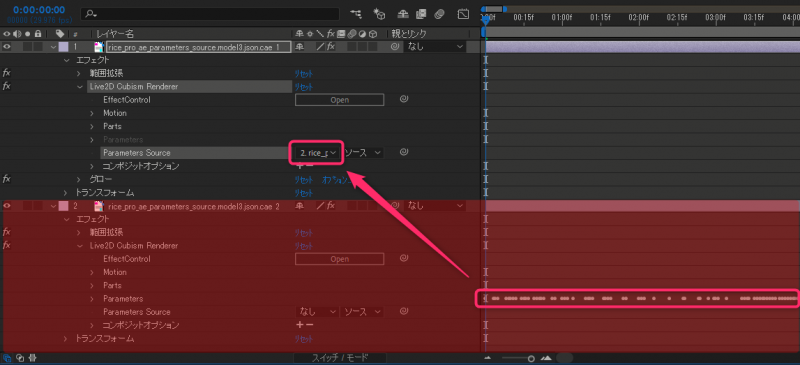800x365 pixels.
Task: Reset layer 1 Live2D Cubism Renderer via リセット
Action: (x=304, y=87)
